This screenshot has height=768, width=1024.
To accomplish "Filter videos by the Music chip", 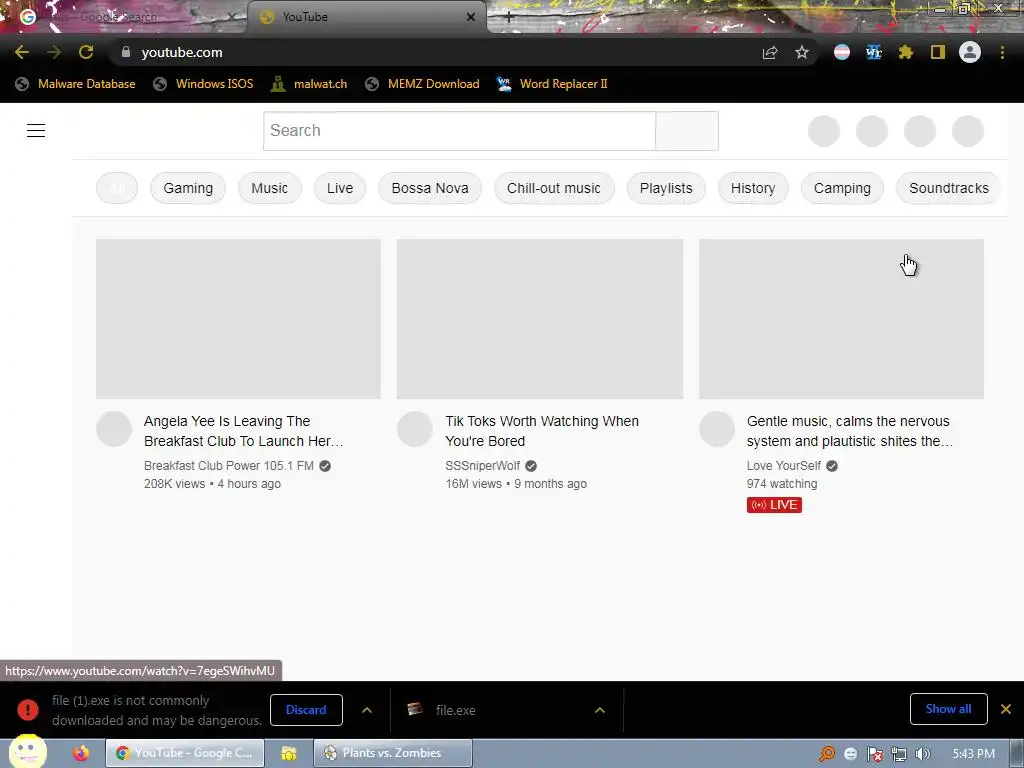I will coord(270,188).
